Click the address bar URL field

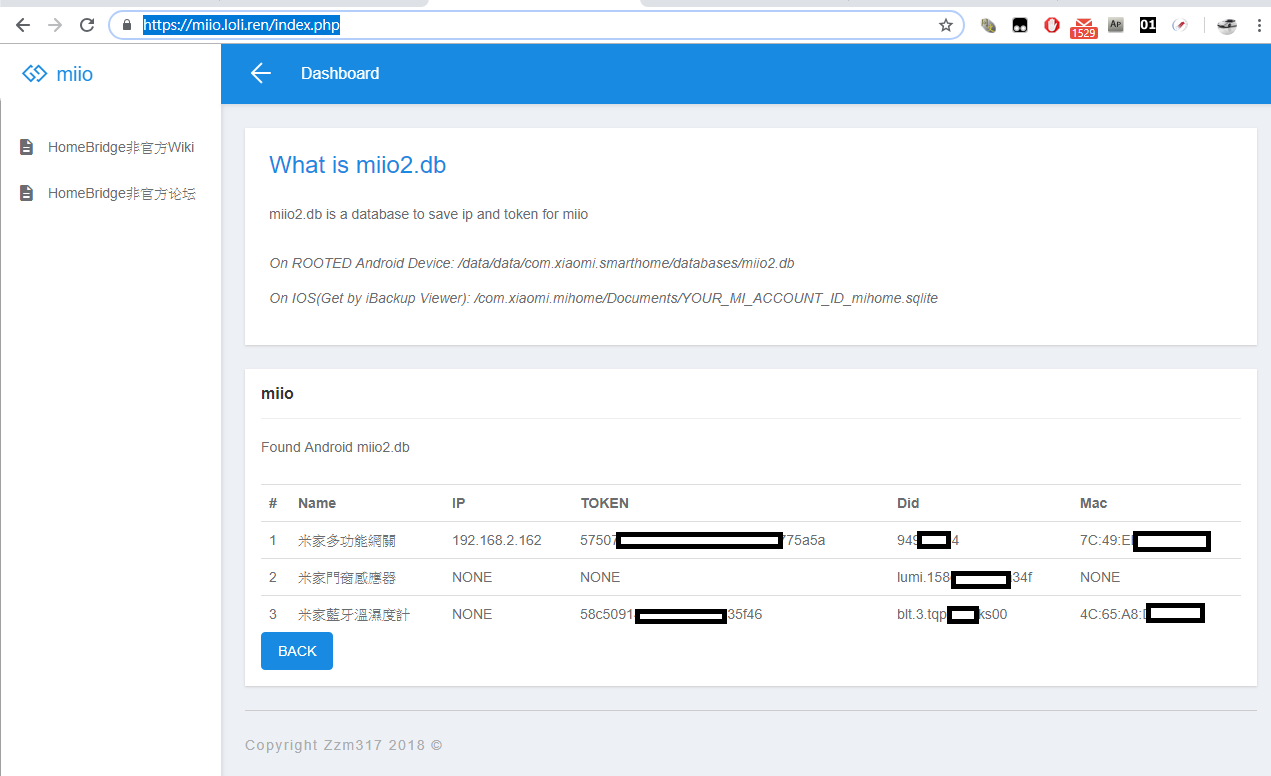tap(536, 25)
